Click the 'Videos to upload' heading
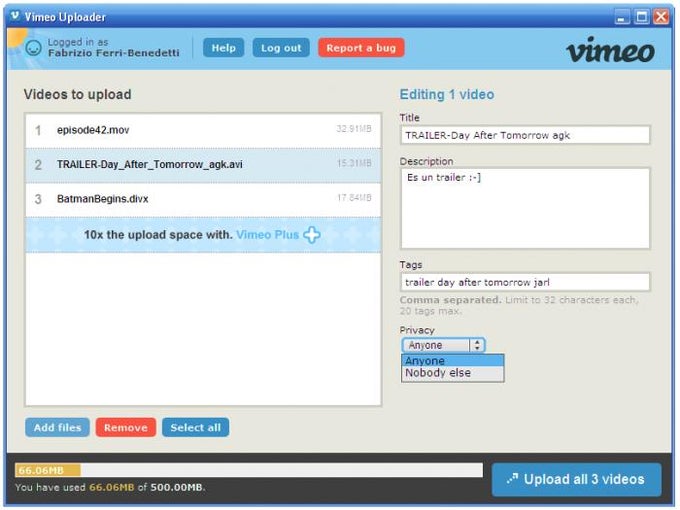Screen dimensions: 680x510 click(78, 95)
